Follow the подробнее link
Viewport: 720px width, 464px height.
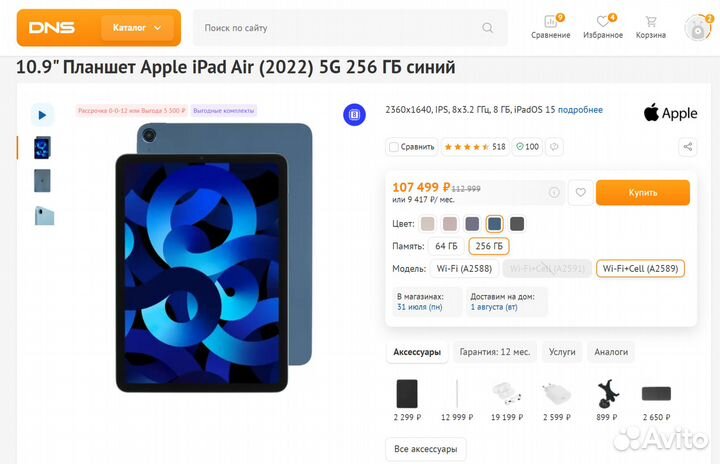click(x=580, y=110)
